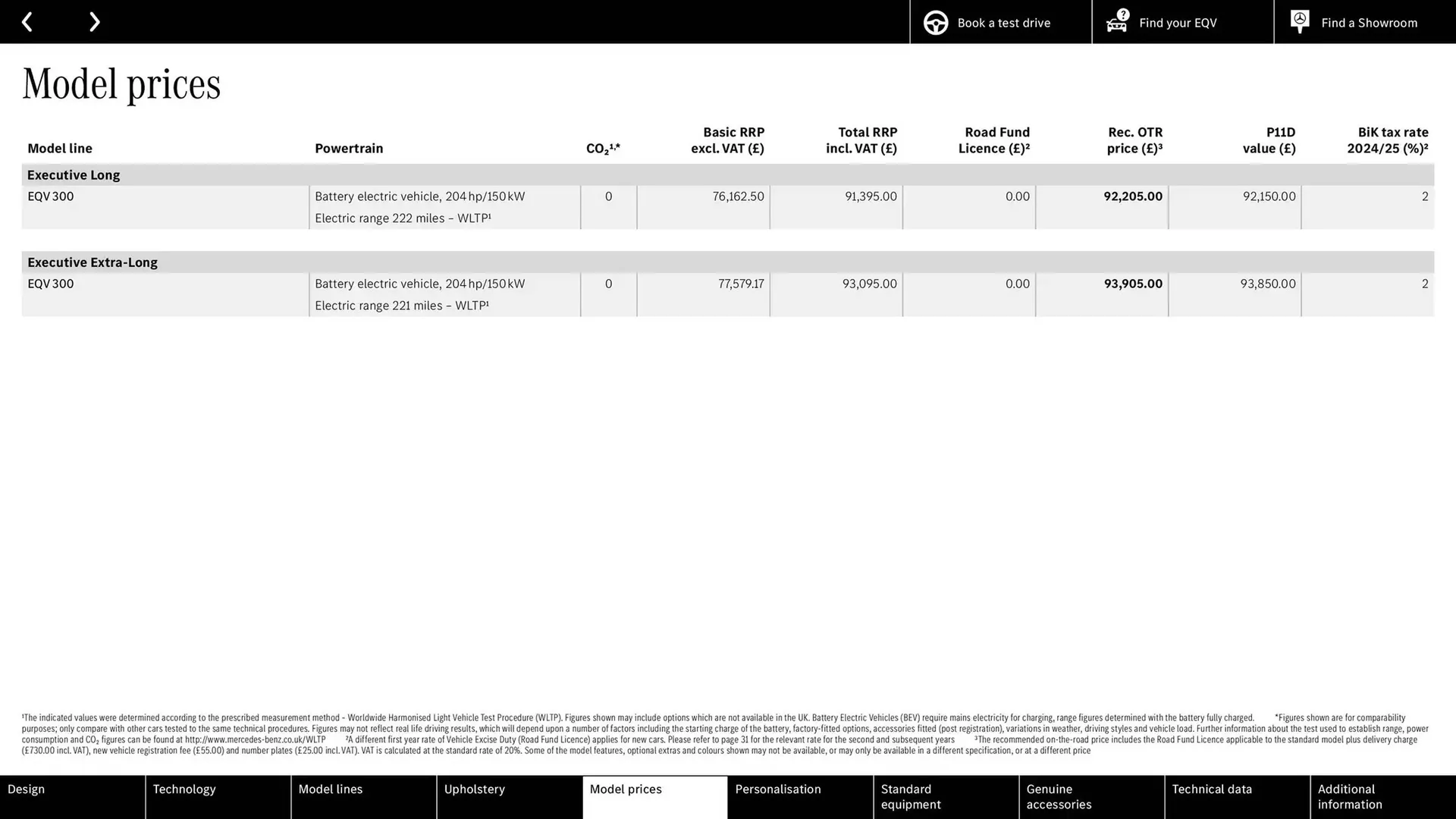Click the steering wheel Book a test drive icon
Image resolution: width=1456 pixels, height=819 pixels.
tap(935, 22)
